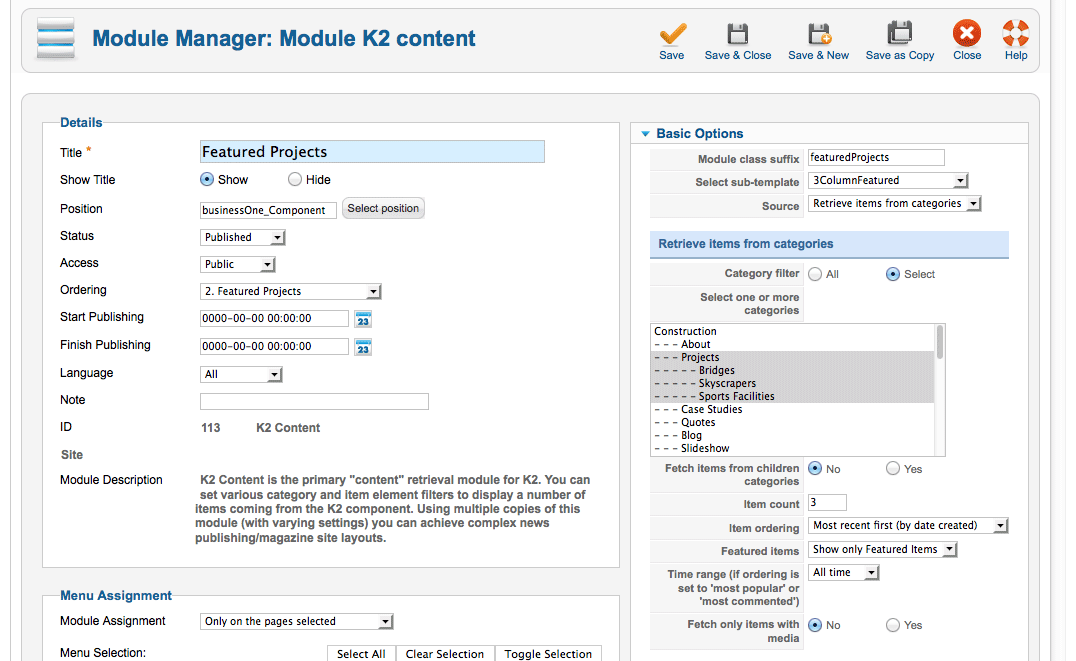Choose Yes for fetch only items with media
The width and height of the screenshot is (1076, 661).
click(893, 625)
